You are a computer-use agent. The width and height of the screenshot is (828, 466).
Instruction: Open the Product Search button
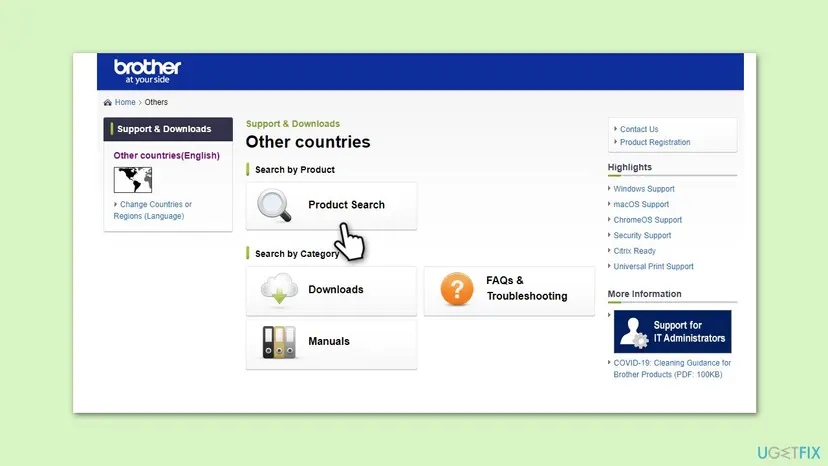click(331, 206)
